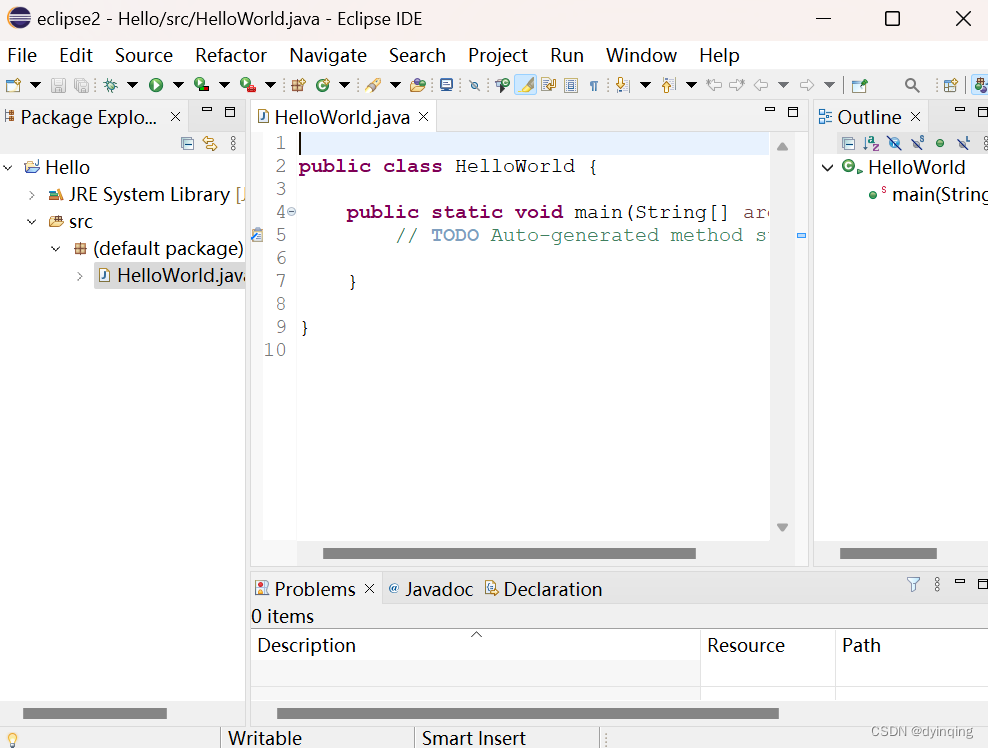Toggle Hide Non-Public Members green dot
The image size is (988, 748).
pos(939,144)
